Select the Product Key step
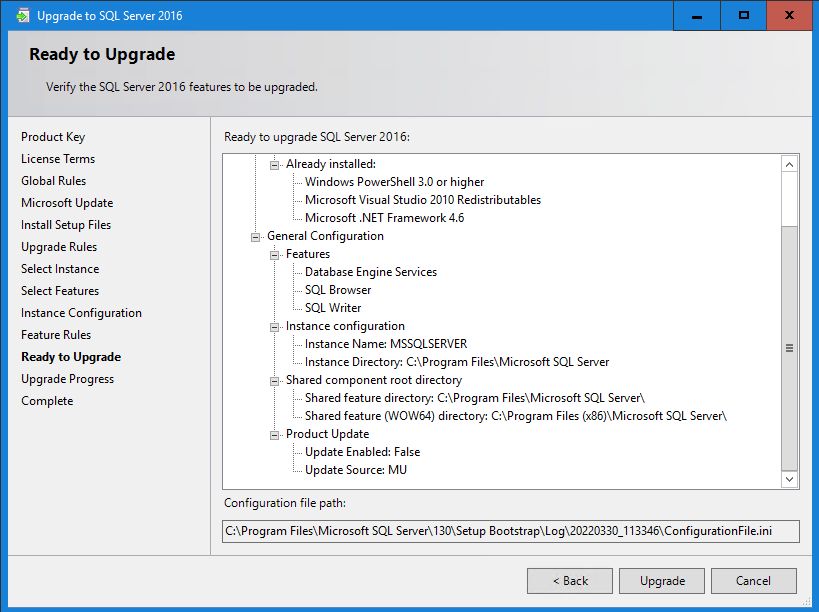This screenshot has width=819, height=612. [53, 137]
